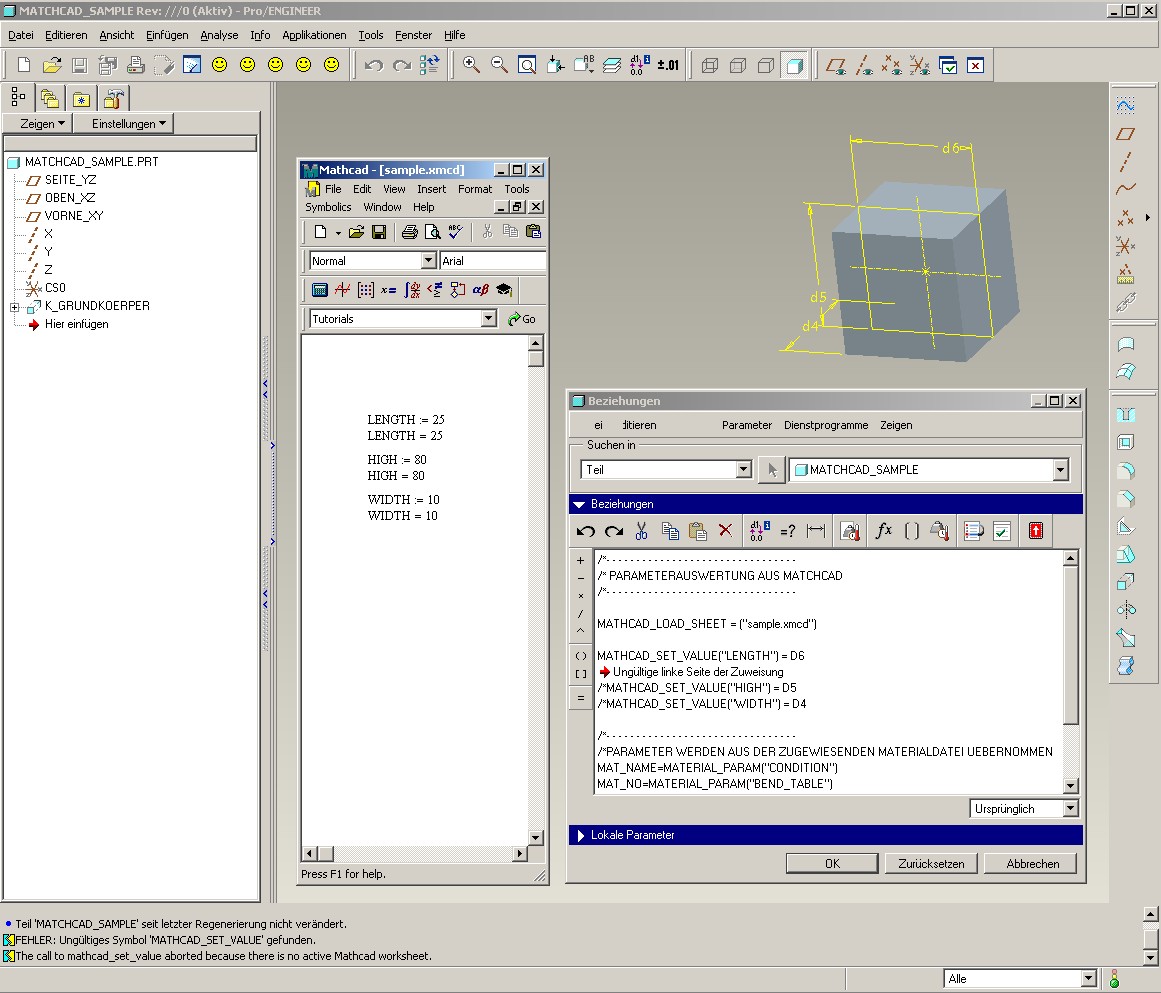The width and height of the screenshot is (1161, 993).
Task: Open the Normal style dropdown in Mathcad
Action: pos(428,261)
